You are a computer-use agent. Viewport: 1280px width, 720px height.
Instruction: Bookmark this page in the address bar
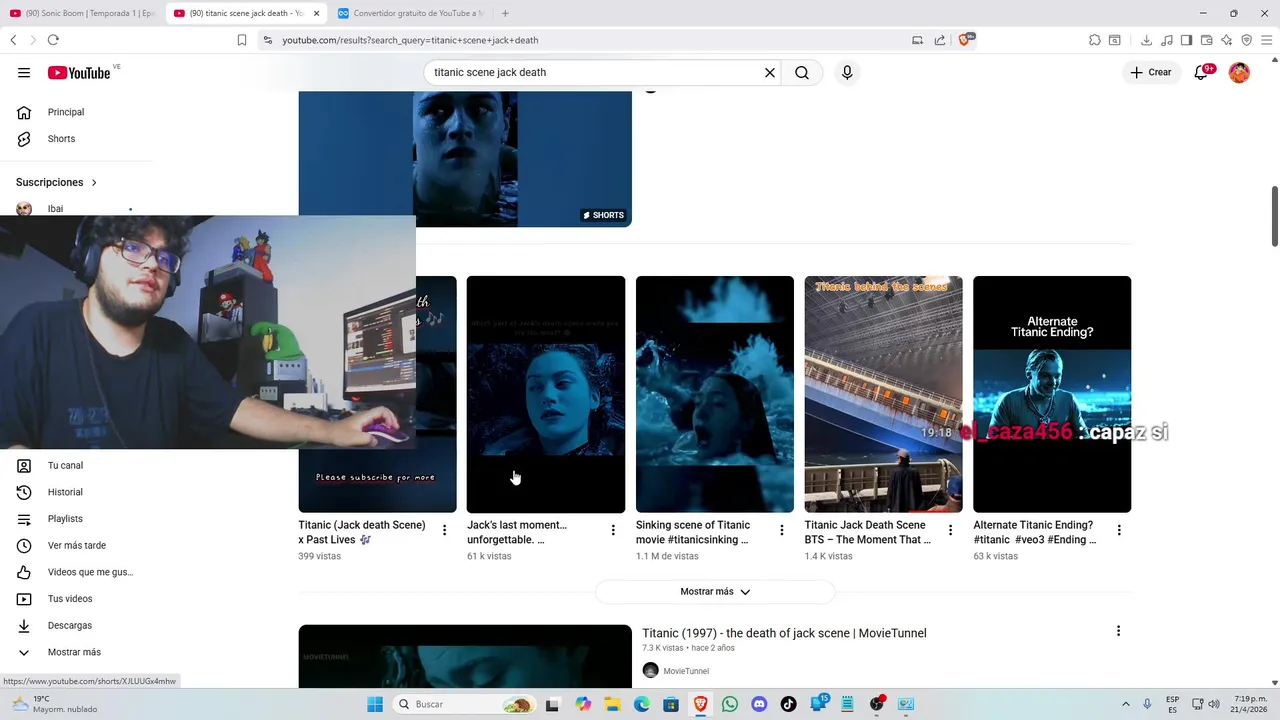point(242,40)
